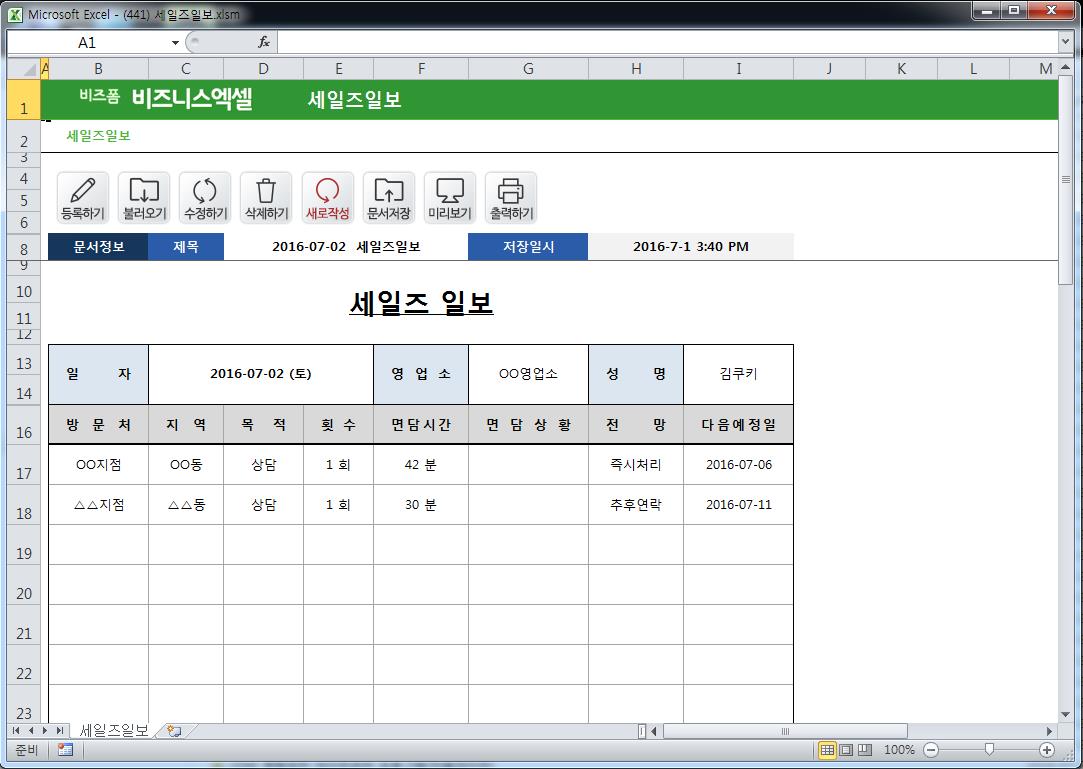Viewport: 1083px width, 769px height.
Task: Click column header G
Action: [528, 68]
